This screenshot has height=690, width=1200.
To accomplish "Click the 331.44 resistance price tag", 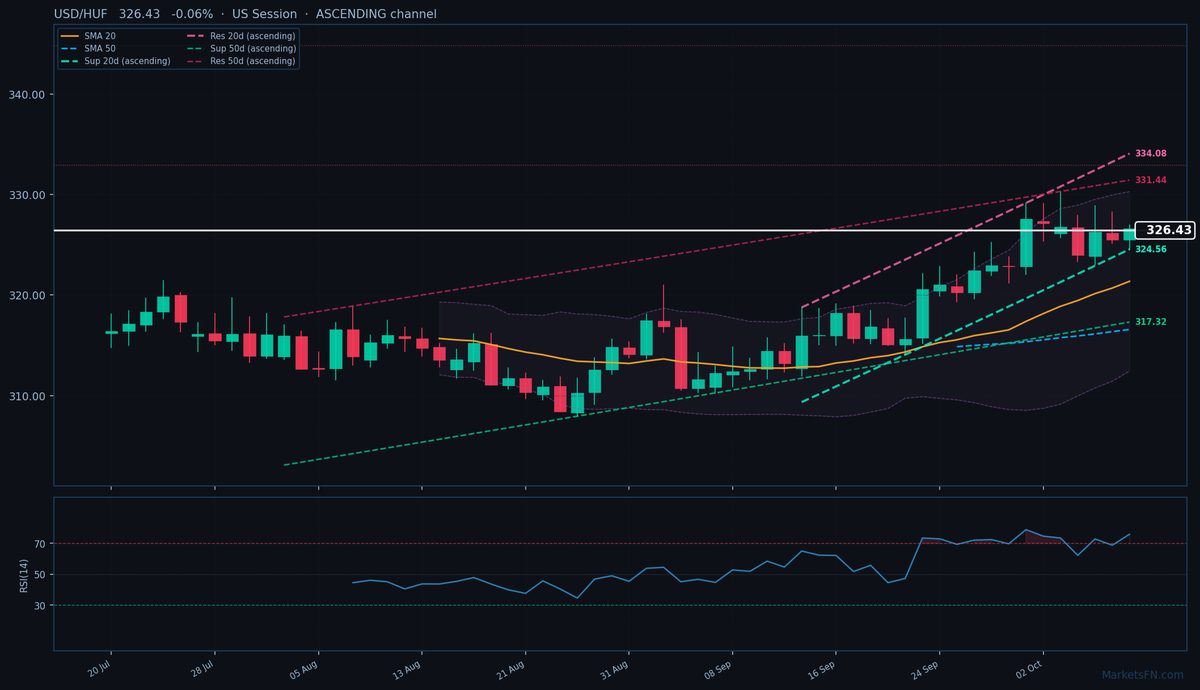I will tap(1151, 180).
